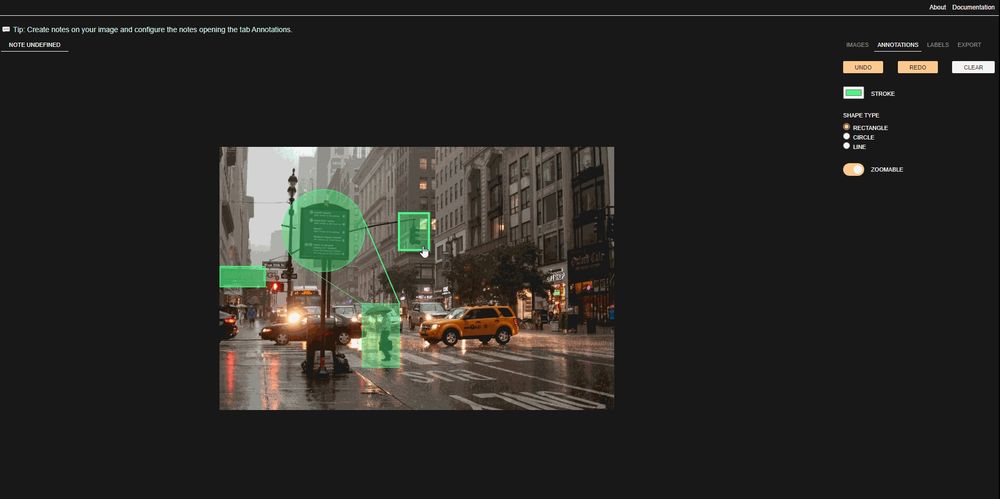Click the rectangle annotation over the pedestrian
Screen dimensions: 1000x499
coord(381,336)
